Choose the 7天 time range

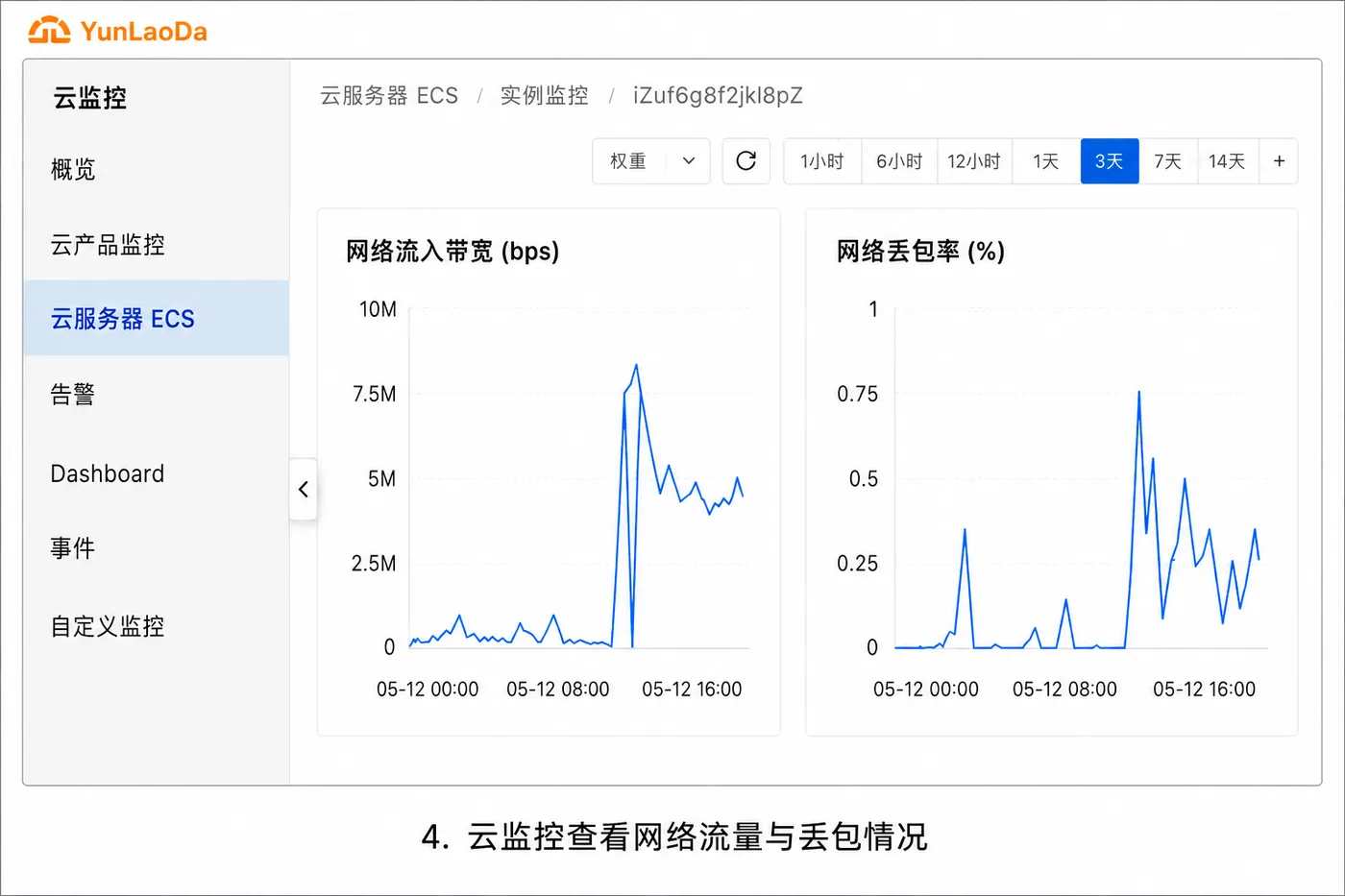pyautogui.click(x=1168, y=161)
